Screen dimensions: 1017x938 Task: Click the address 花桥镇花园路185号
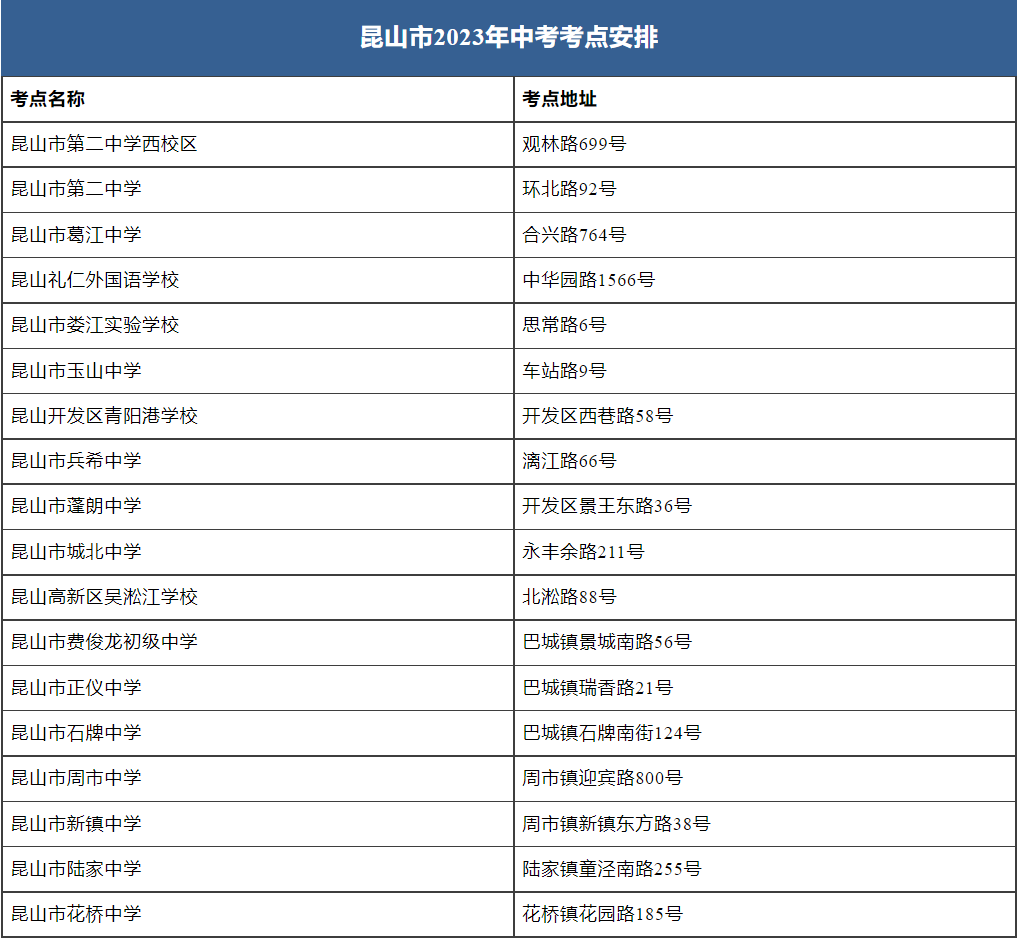coord(603,914)
